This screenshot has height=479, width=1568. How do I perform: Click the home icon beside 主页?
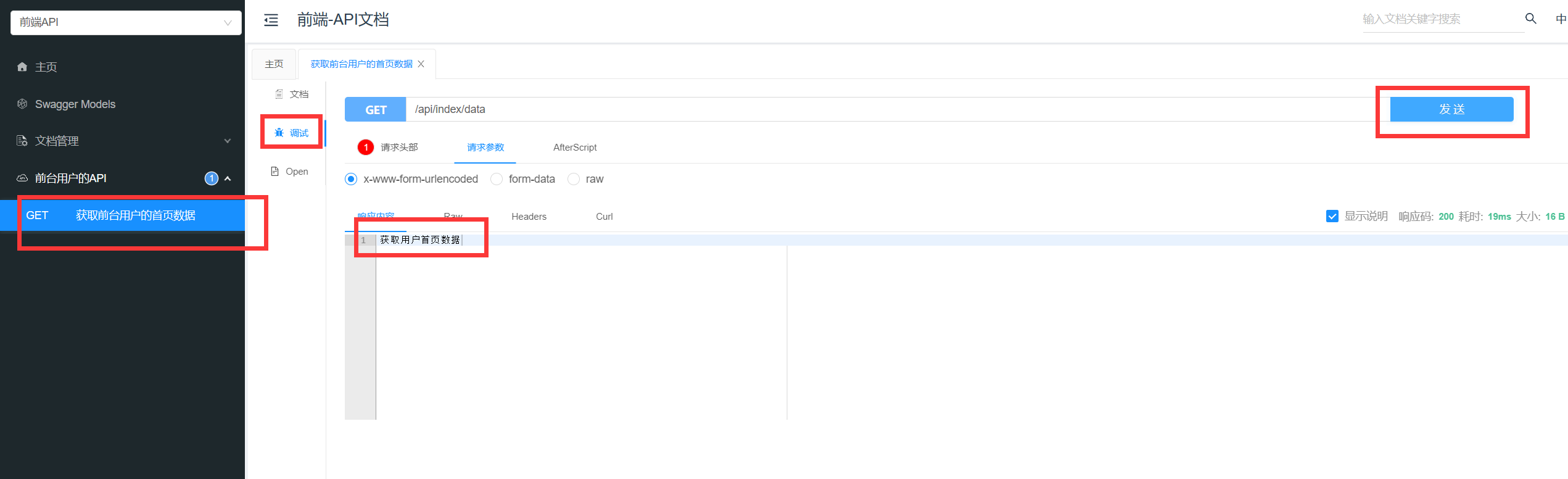pyautogui.click(x=22, y=67)
